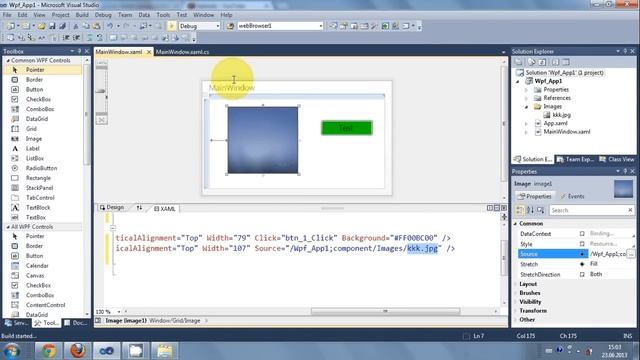Collapse the Common WPF Controls group
Image resolution: width=640 pixels, height=360 pixels.
8,60
